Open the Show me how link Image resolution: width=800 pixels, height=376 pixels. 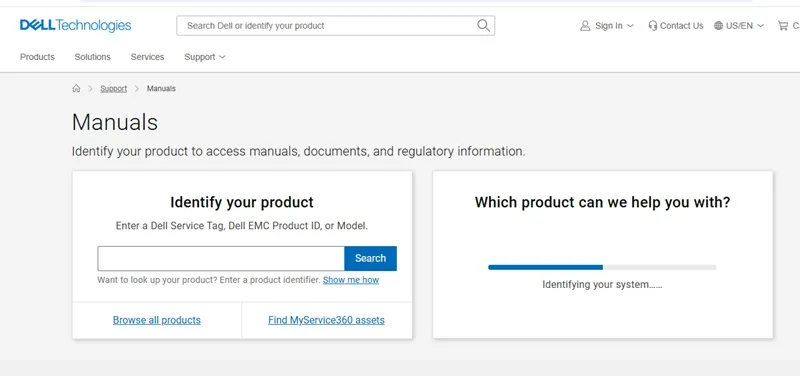click(x=351, y=280)
